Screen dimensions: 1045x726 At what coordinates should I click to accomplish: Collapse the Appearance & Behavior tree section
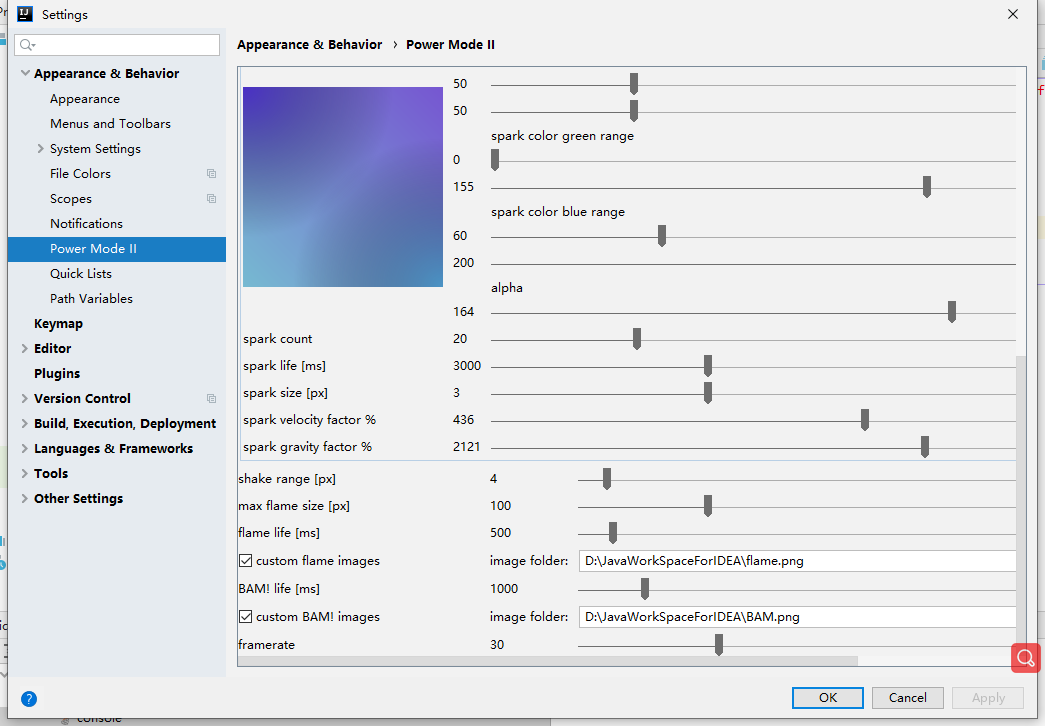(x=24, y=73)
